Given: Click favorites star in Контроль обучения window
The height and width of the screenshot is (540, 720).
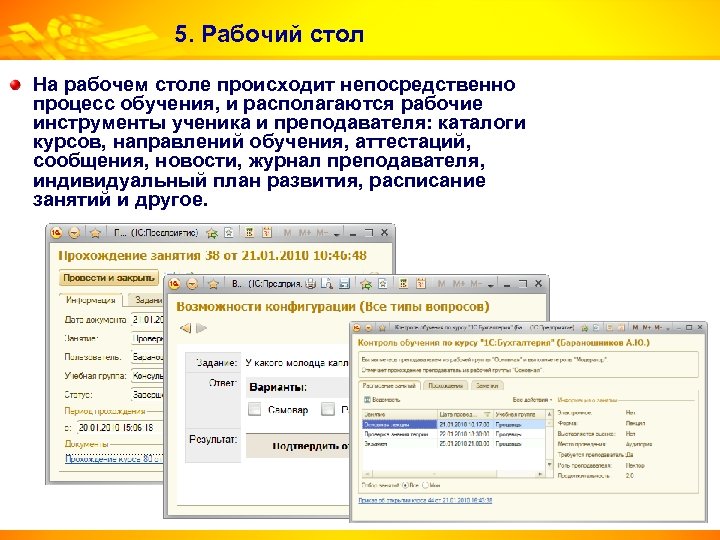Looking at the screenshot, I should click(382, 328).
